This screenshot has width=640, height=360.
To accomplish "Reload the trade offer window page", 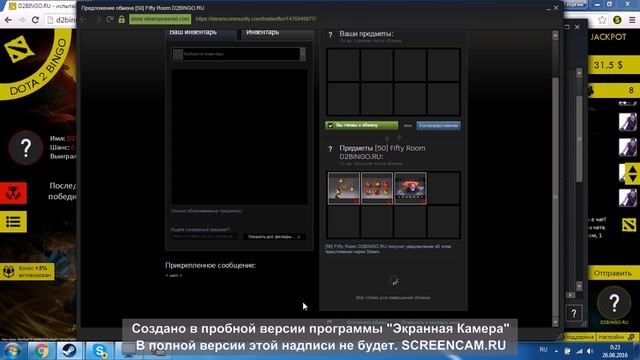I will (110, 19).
